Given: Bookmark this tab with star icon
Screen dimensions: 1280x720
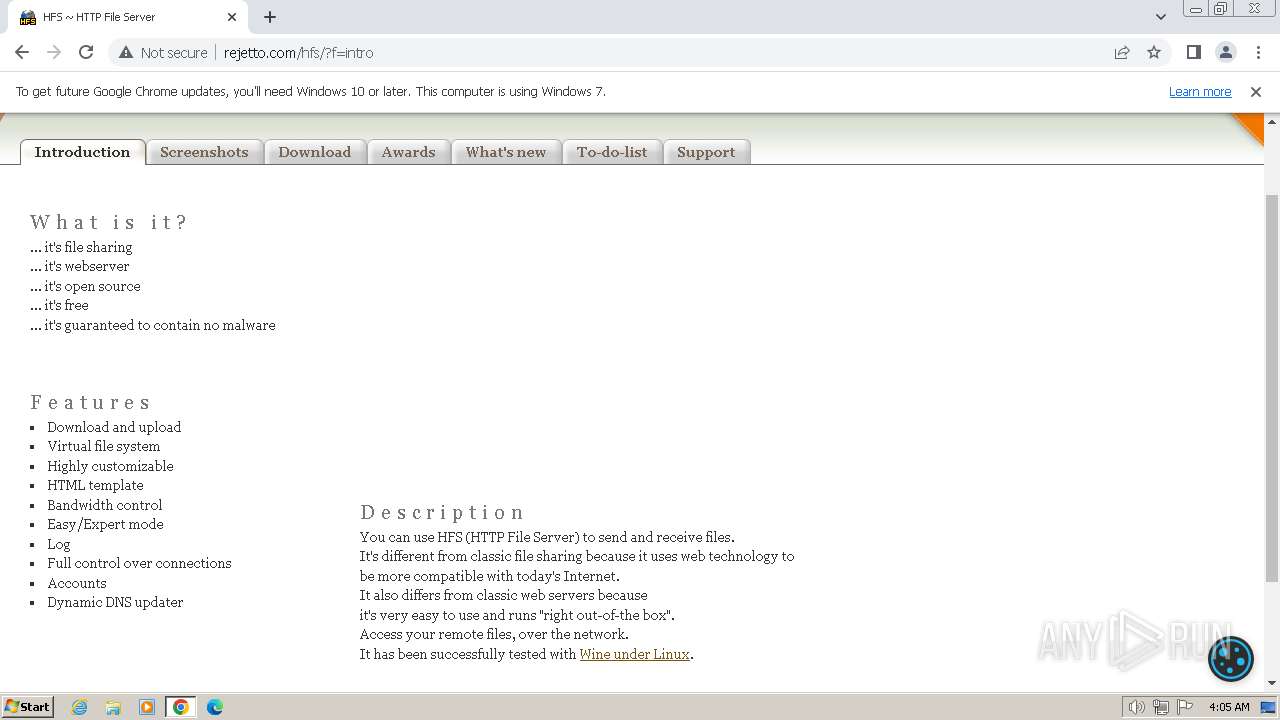Looking at the screenshot, I should (1154, 52).
